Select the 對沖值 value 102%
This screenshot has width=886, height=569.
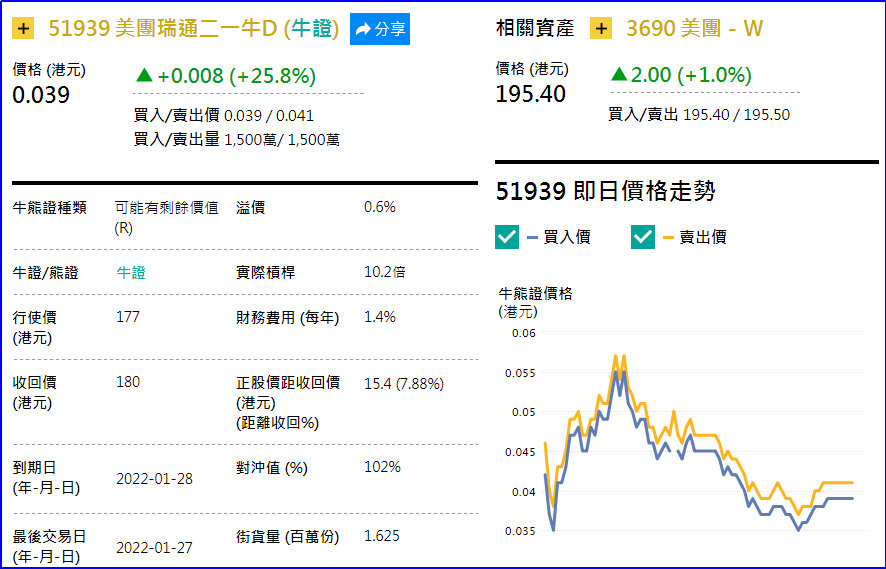[x=382, y=467]
